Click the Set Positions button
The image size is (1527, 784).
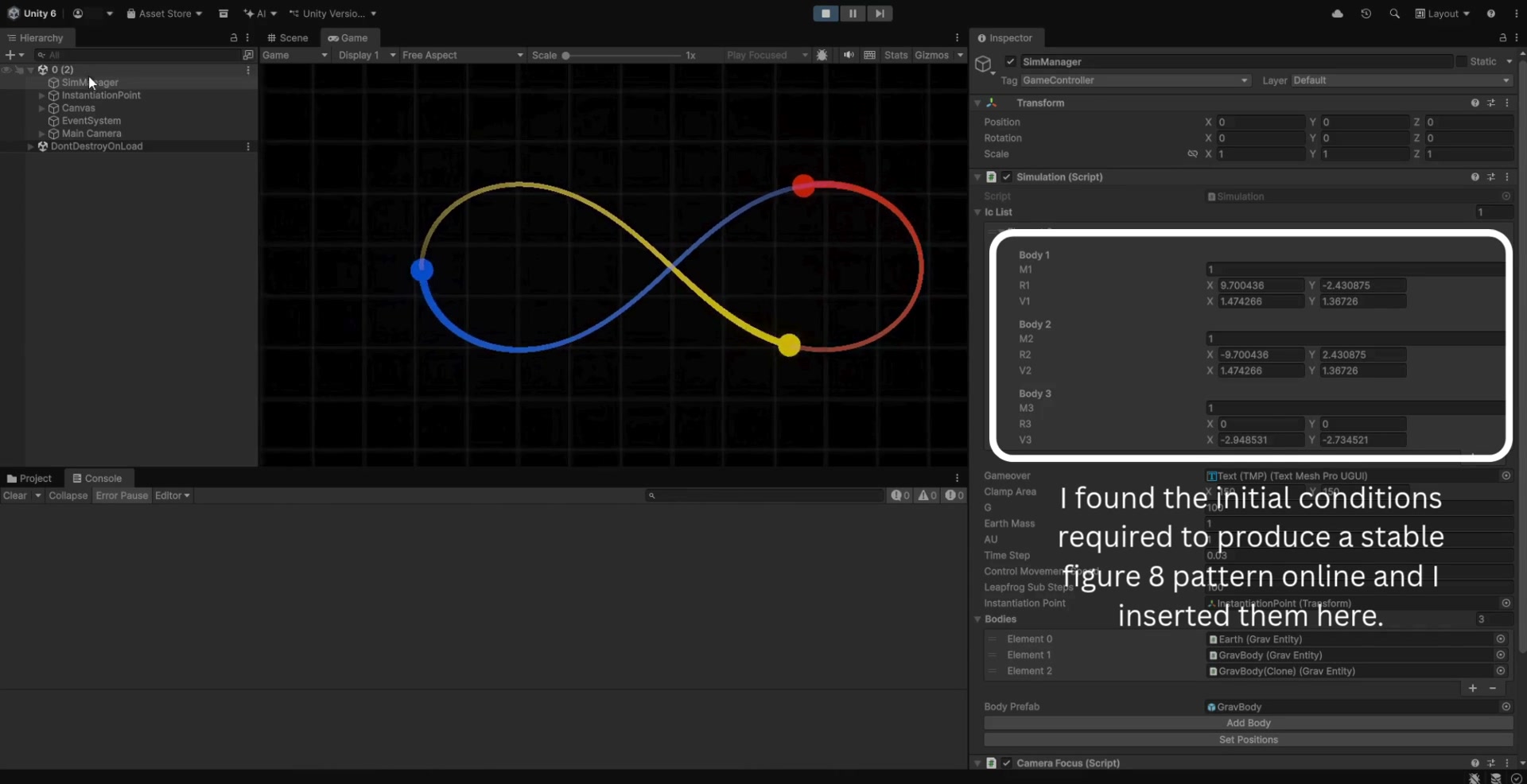point(1249,740)
